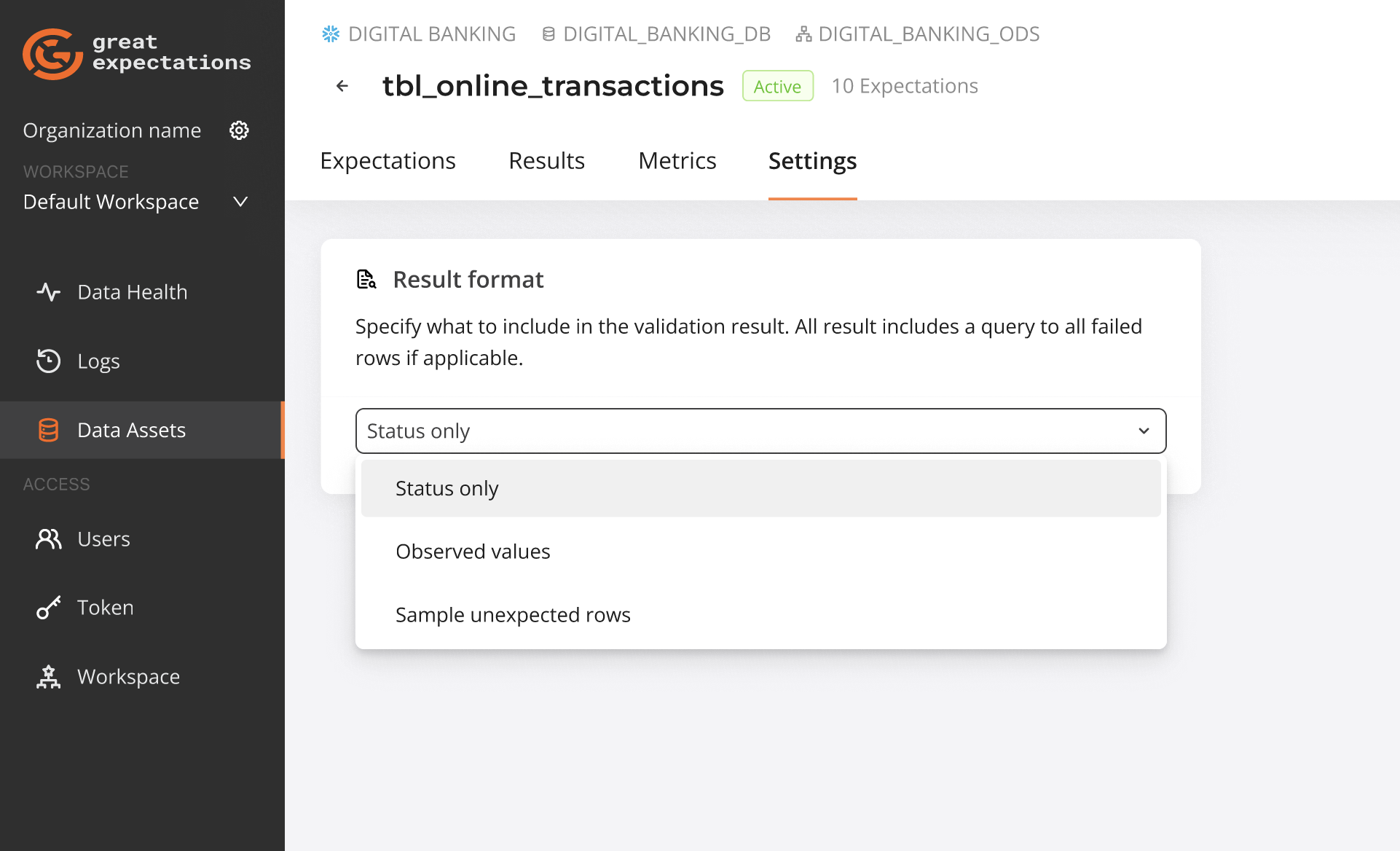Select 'Observed values' from the dropdown
Viewport: 1400px width, 851px height.
click(x=473, y=551)
